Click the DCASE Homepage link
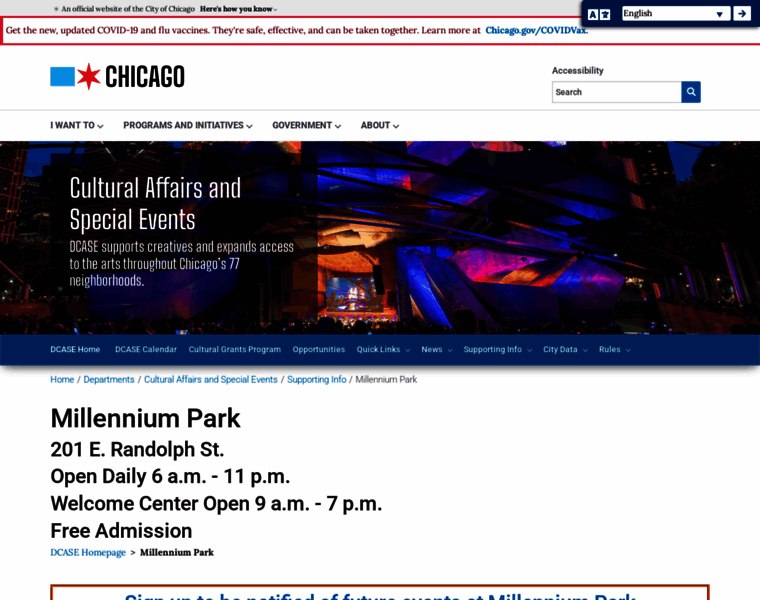Viewport: 760px width, 600px height. tap(88, 553)
